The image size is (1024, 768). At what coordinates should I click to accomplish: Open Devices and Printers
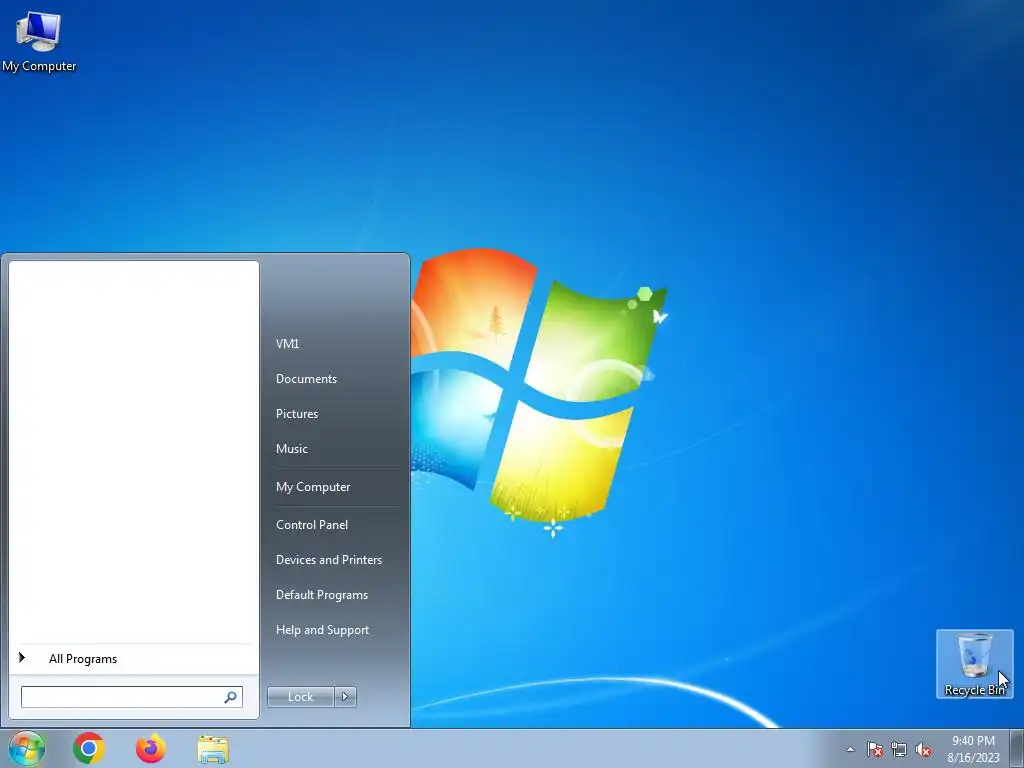pos(328,560)
